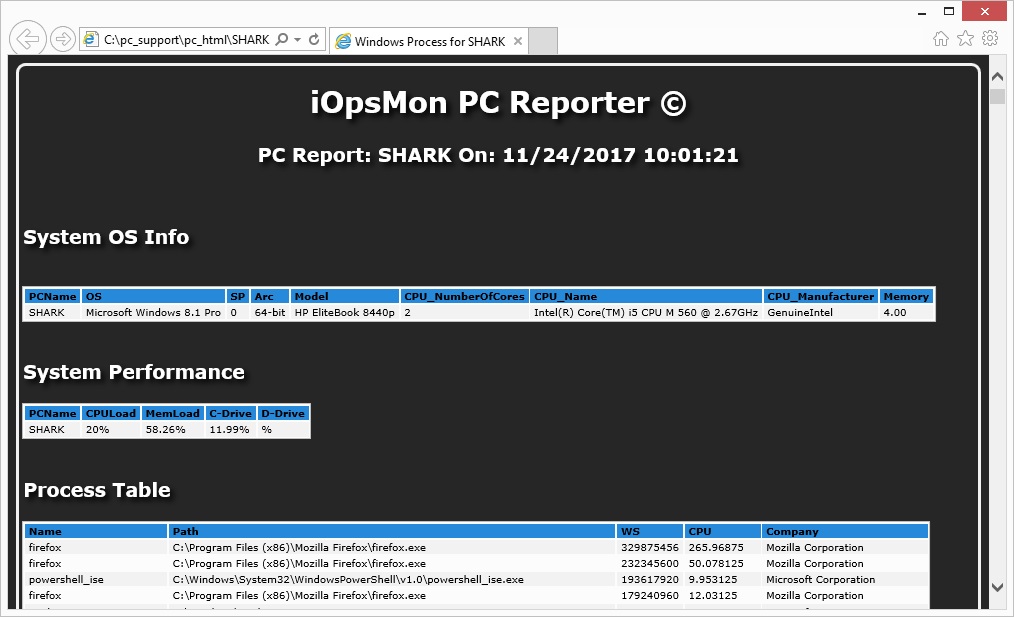Open Favorites with the star icon

965,38
